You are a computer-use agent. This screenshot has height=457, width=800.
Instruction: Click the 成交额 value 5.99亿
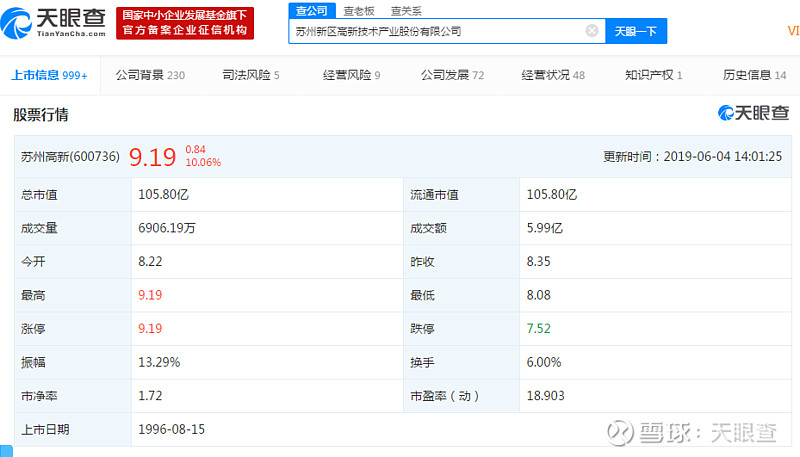(x=544, y=228)
